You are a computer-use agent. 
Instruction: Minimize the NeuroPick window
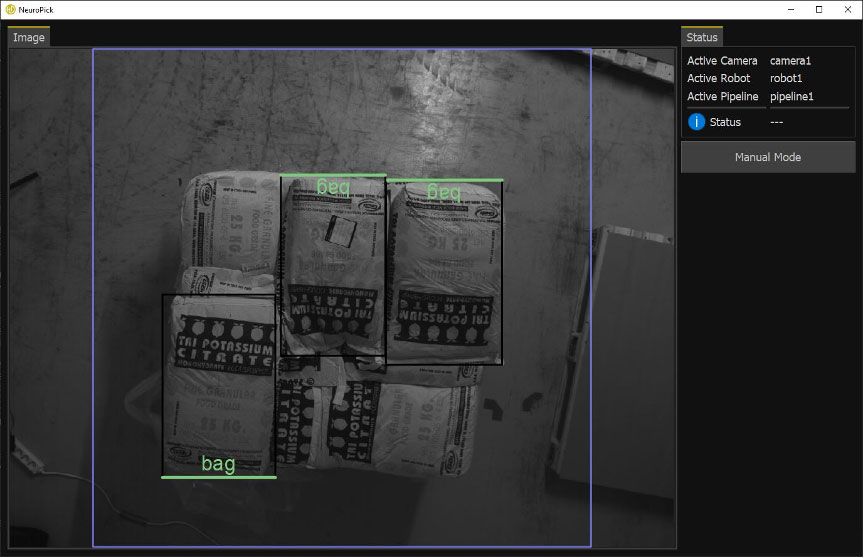click(791, 9)
